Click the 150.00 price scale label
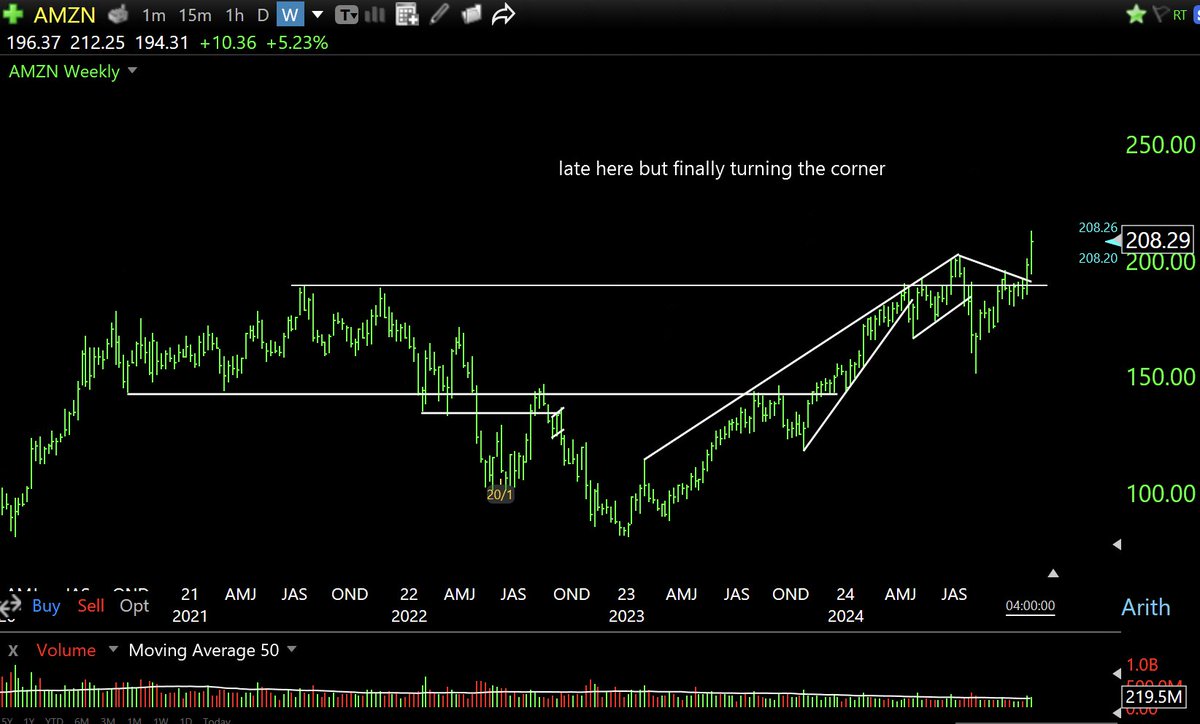 point(1160,377)
